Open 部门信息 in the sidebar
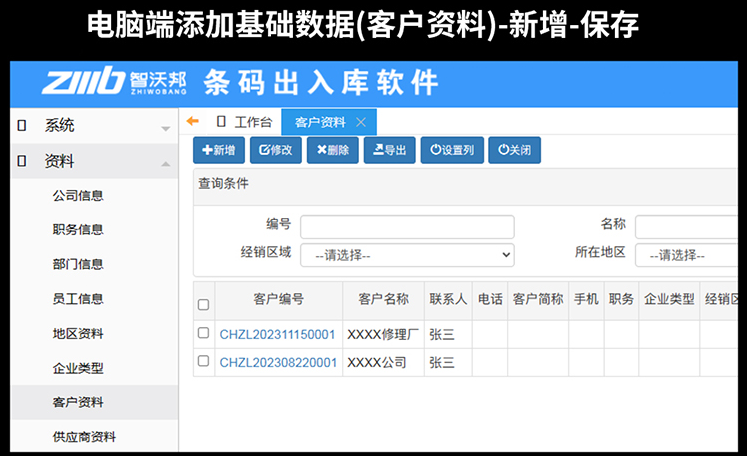The height and width of the screenshot is (456, 747). coord(78,264)
